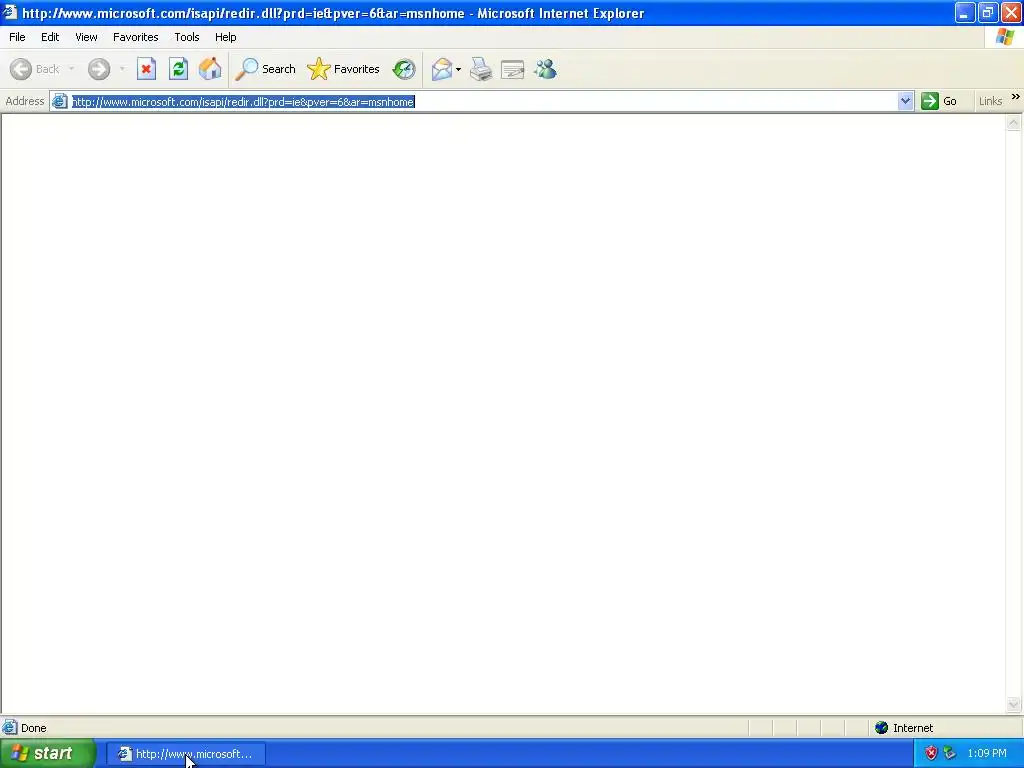
Task: Open the Tools menu
Action: coord(187,37)
